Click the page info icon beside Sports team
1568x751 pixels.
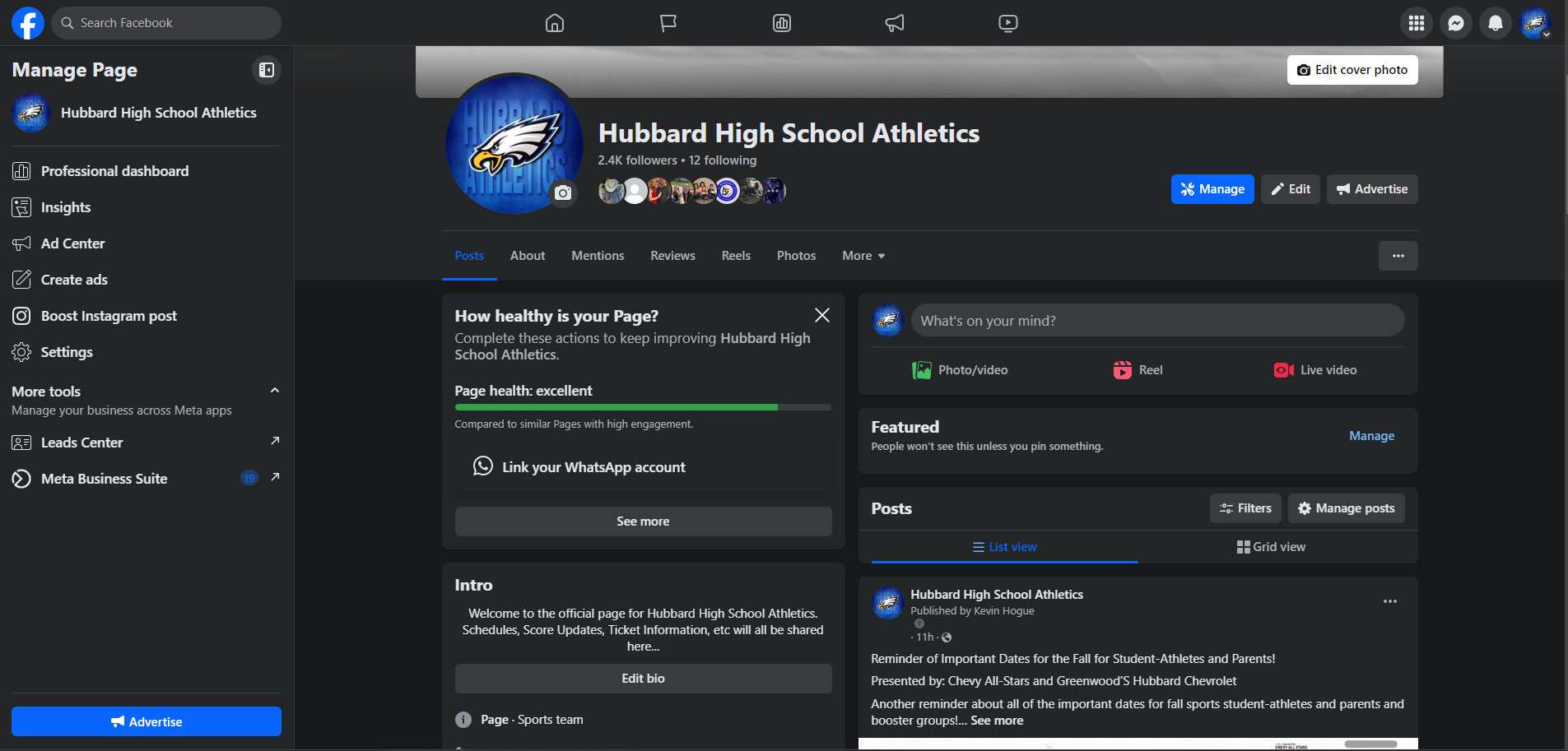tap(463, 720)
